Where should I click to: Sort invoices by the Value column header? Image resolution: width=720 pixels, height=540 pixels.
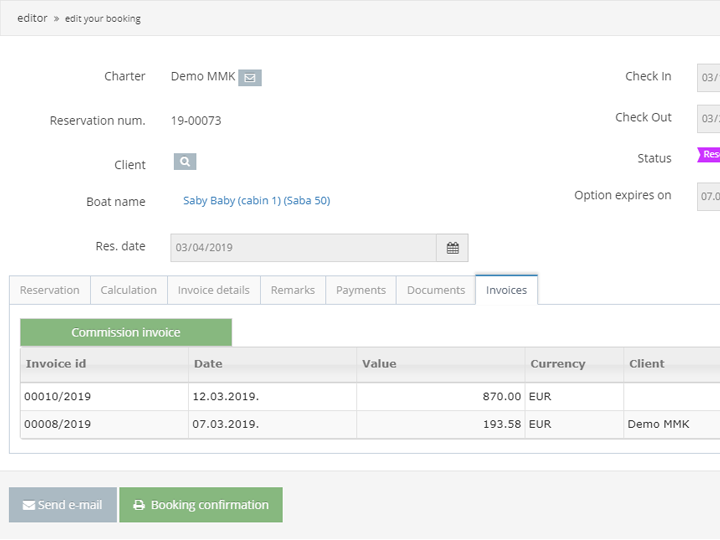[379, 364]
